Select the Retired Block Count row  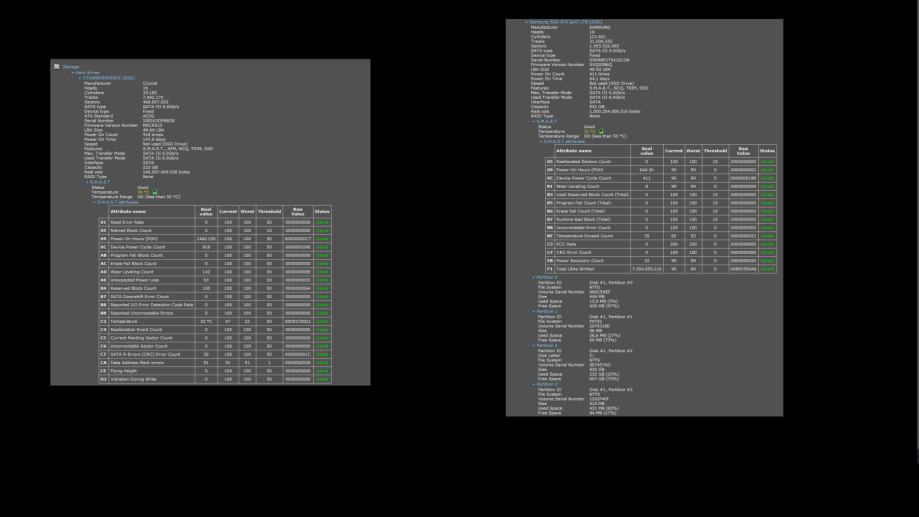pos(215,231)
